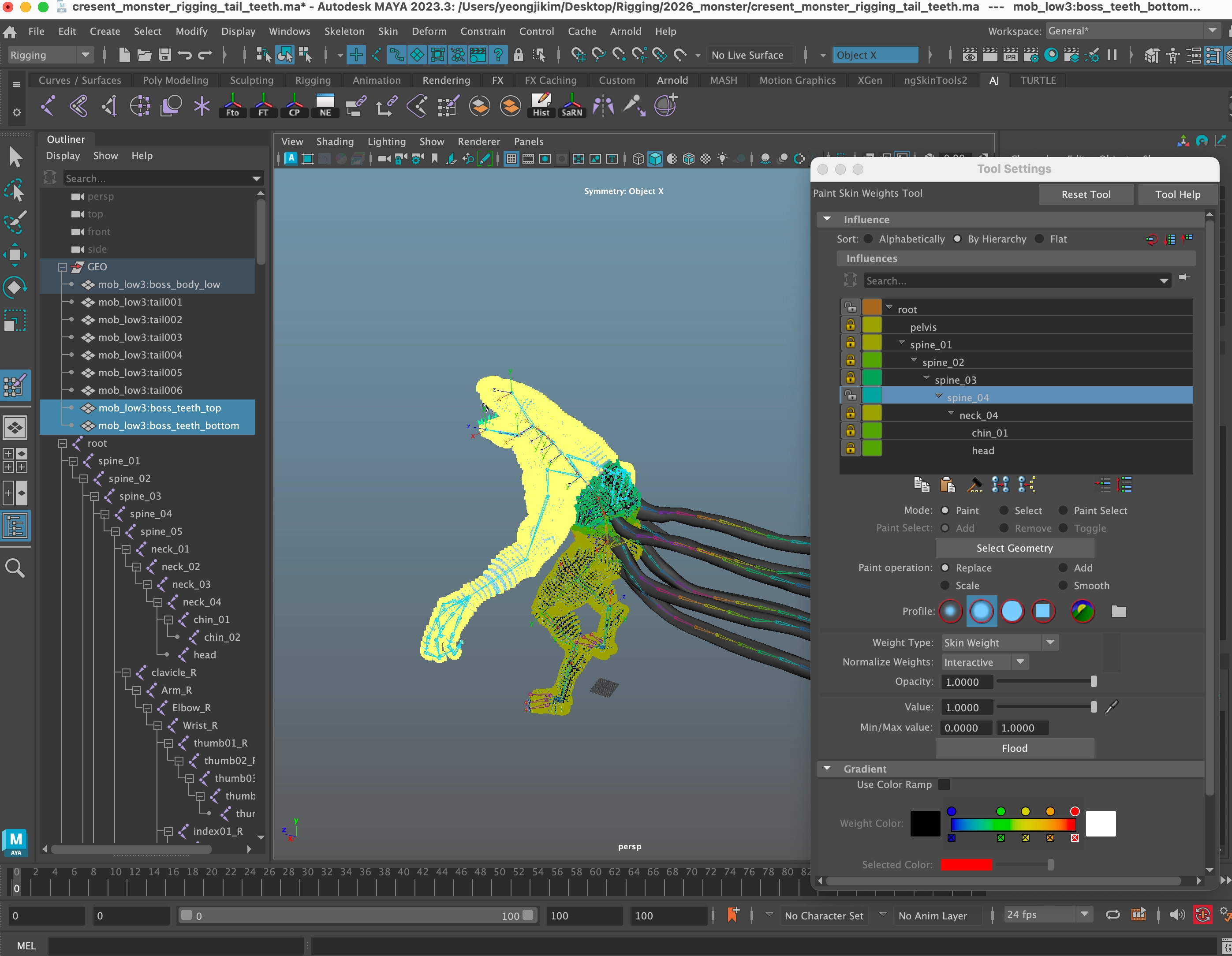
Task: Click the Hist shelf icon
Action: [541, 105]
